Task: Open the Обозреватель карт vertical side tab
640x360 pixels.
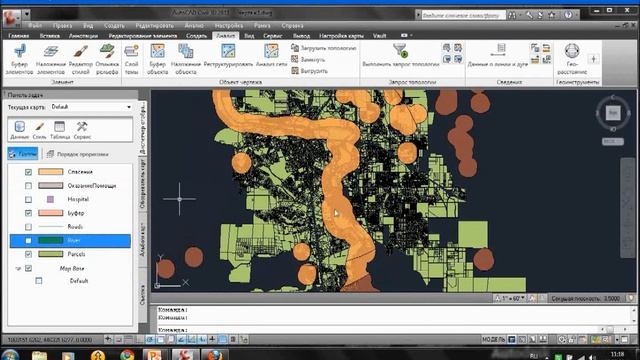Action: [x=142, y=184]
